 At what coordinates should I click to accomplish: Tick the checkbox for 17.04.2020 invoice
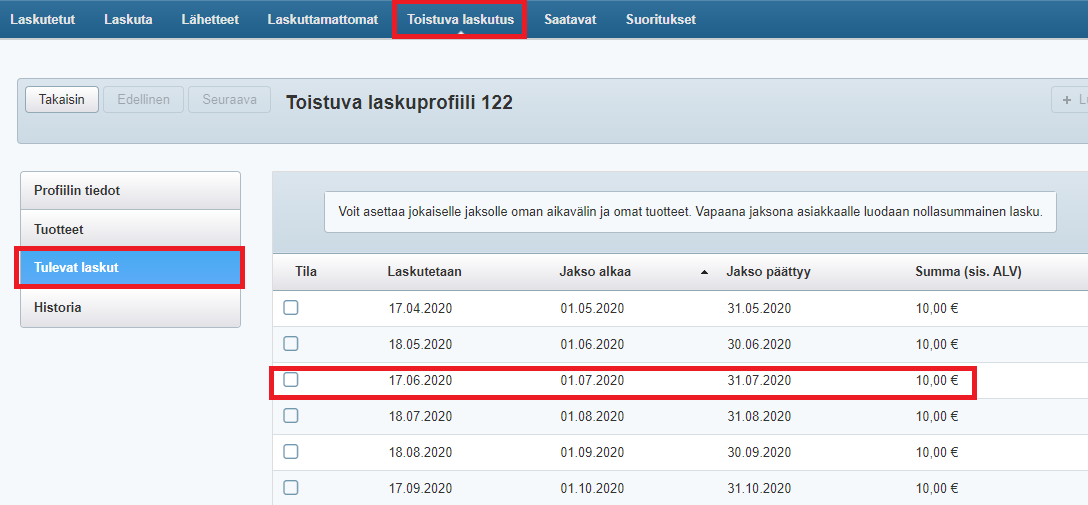point(291,308)
